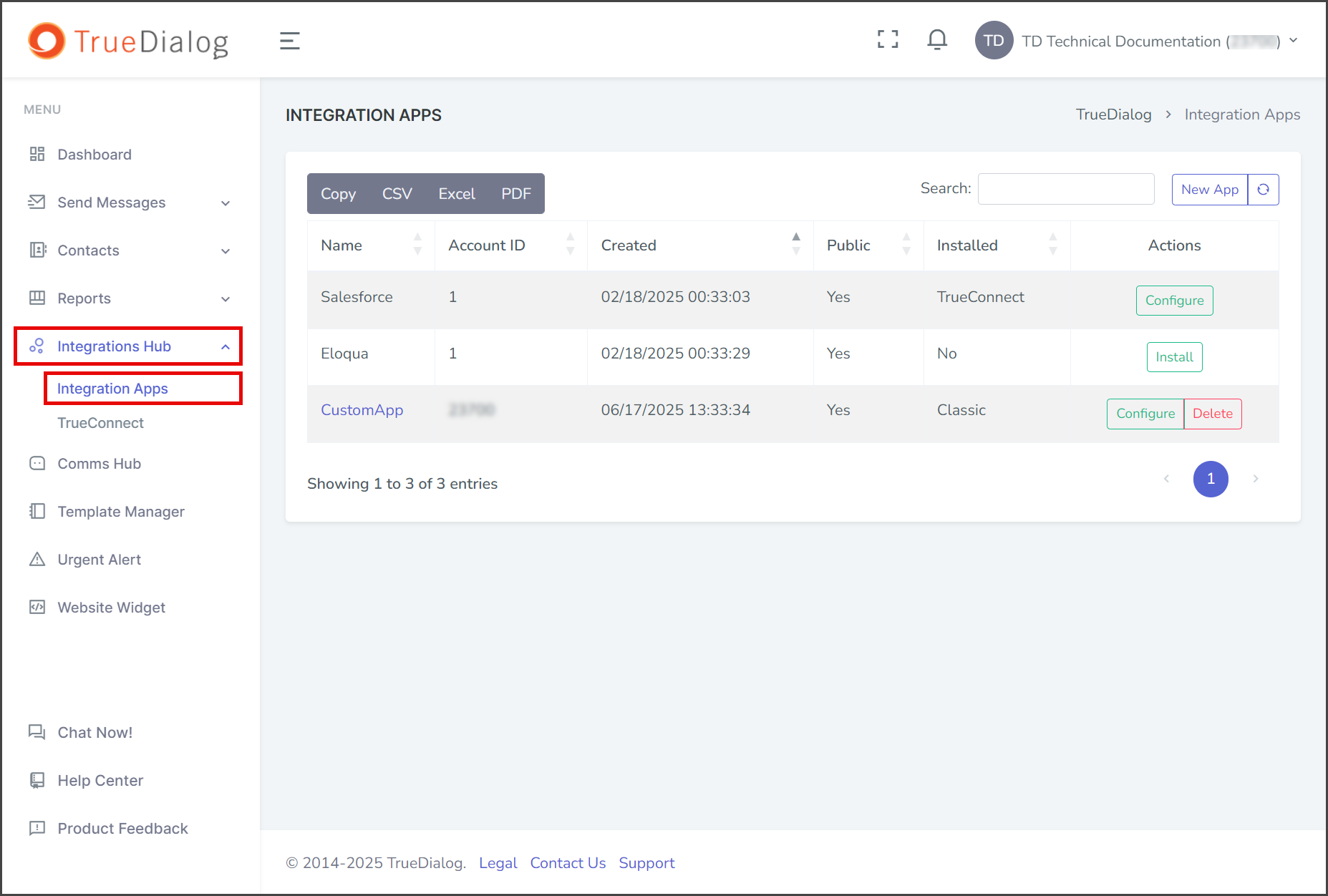Click the Copy export button
Screen dimensions: 1328x896
coord(338,194)
